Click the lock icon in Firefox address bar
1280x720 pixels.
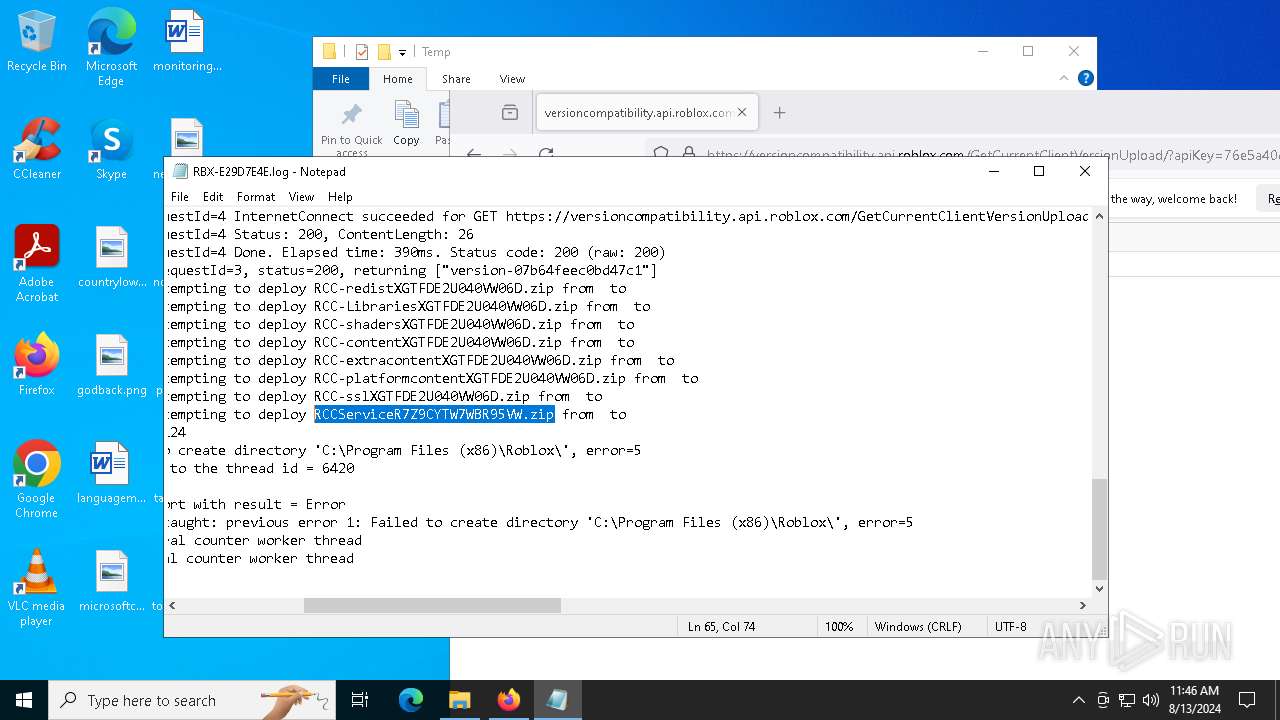pos(688,154)
